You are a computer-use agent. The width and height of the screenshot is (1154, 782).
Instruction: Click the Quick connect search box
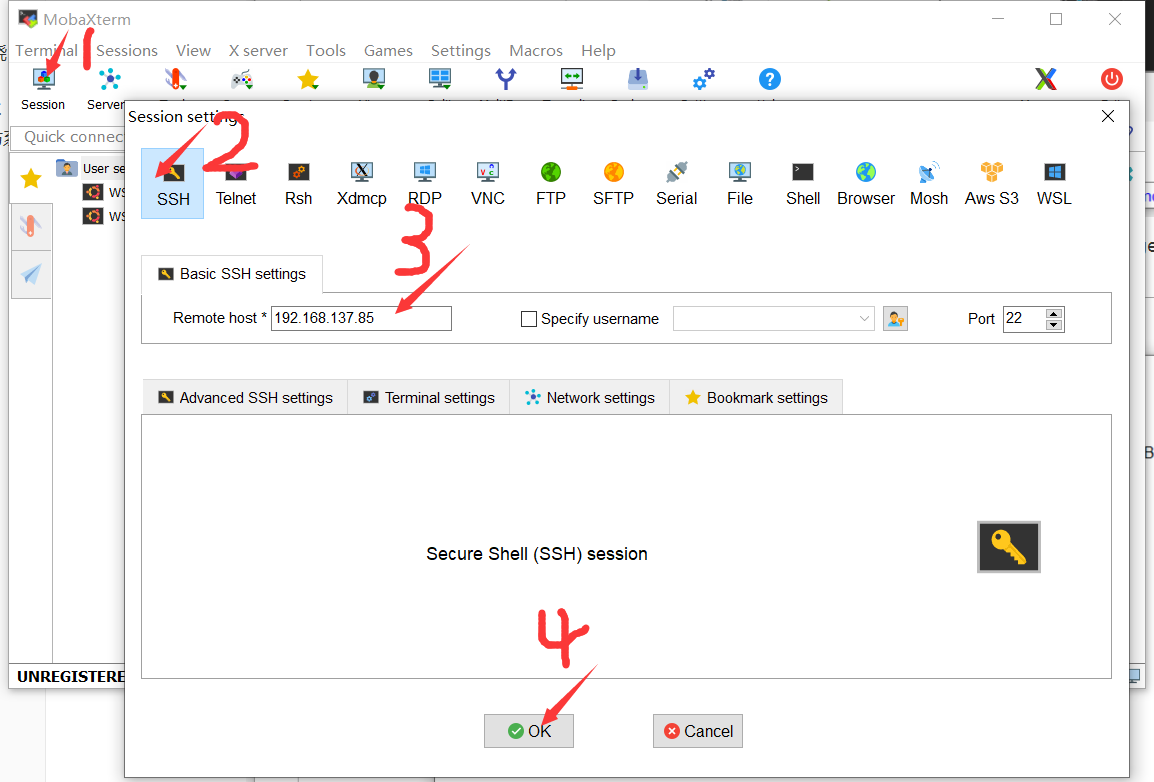68,137
